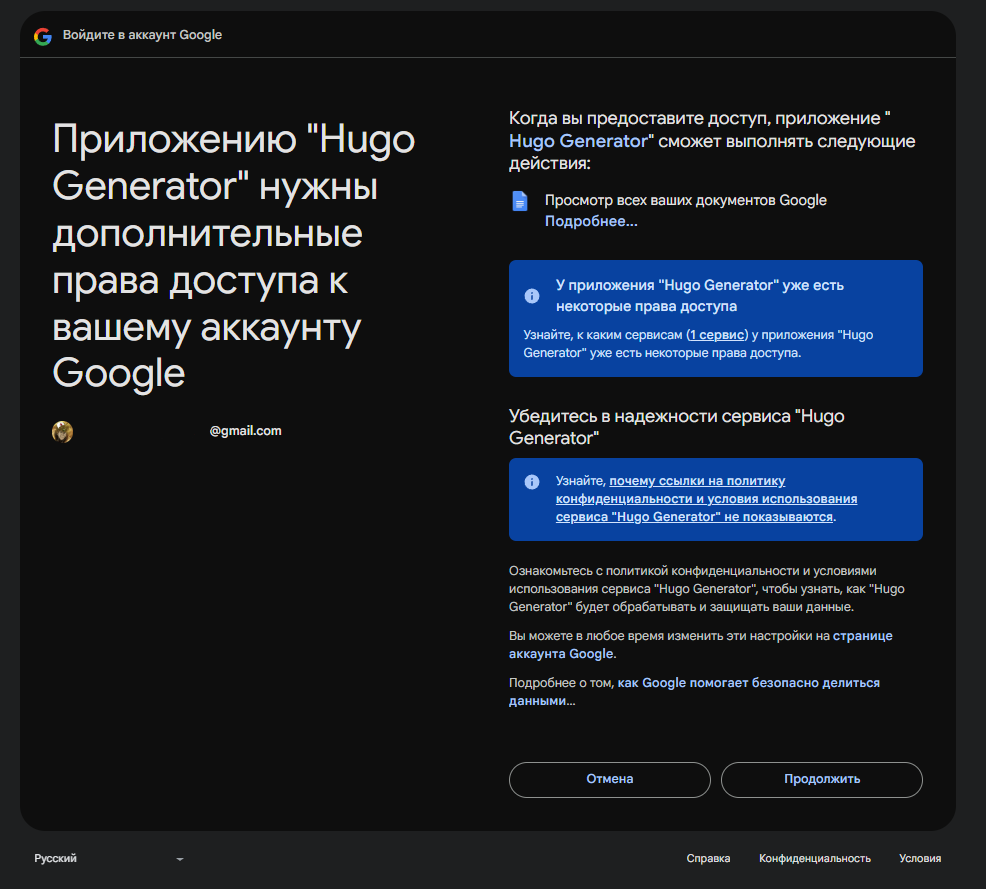Click the info icon in the privacy policy notice
Viewport: 986px width, 889px height.
coord(532,481)
